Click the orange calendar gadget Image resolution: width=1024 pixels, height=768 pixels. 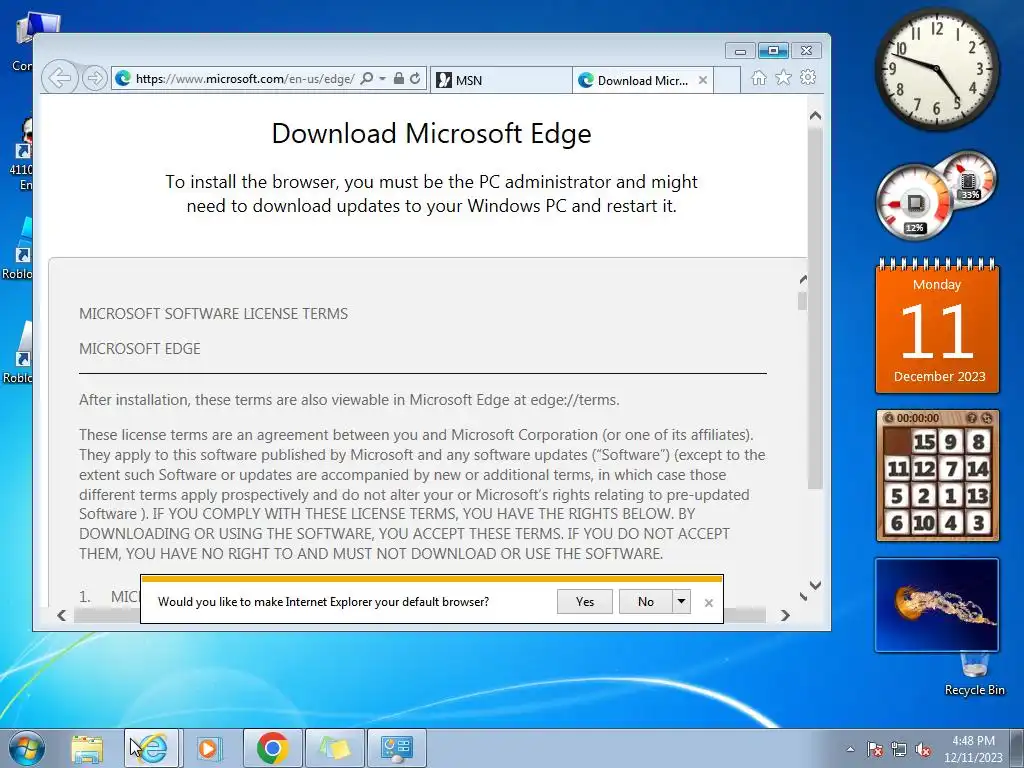tap(937, 327)
